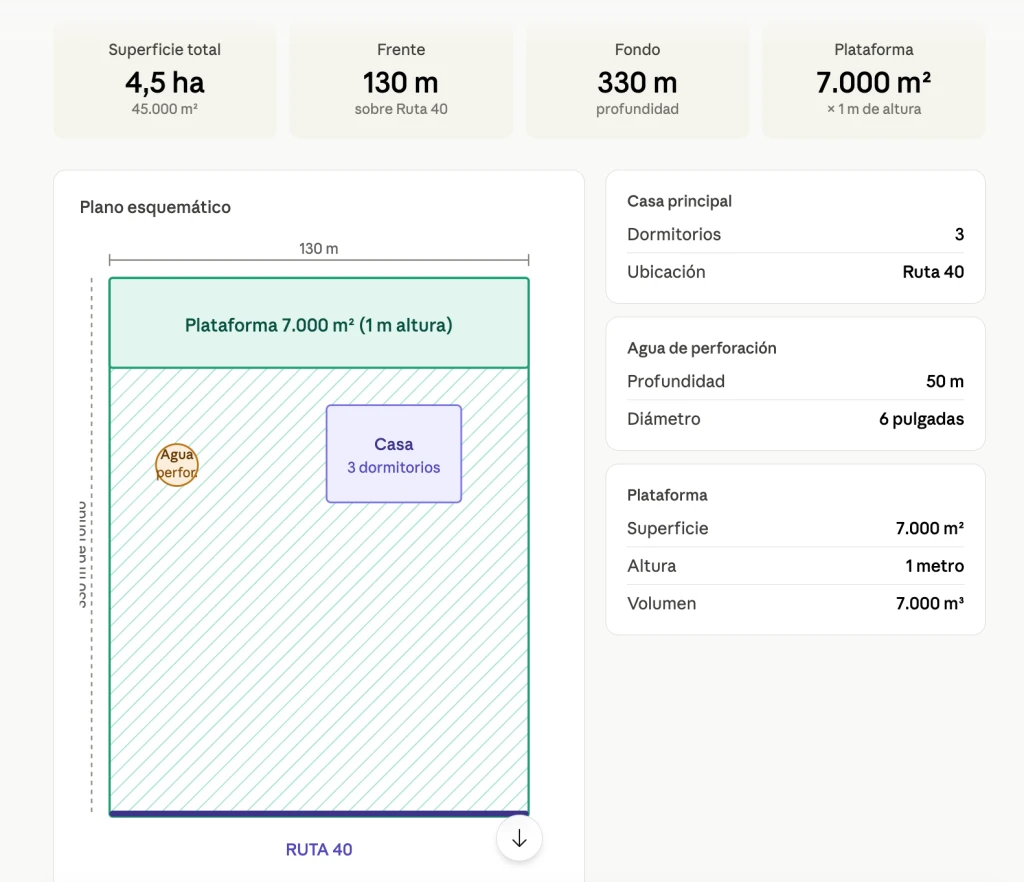Screen dimensions: 1024x882
Task: Click the Plano esquemático heading
Action: pos(155,207)
